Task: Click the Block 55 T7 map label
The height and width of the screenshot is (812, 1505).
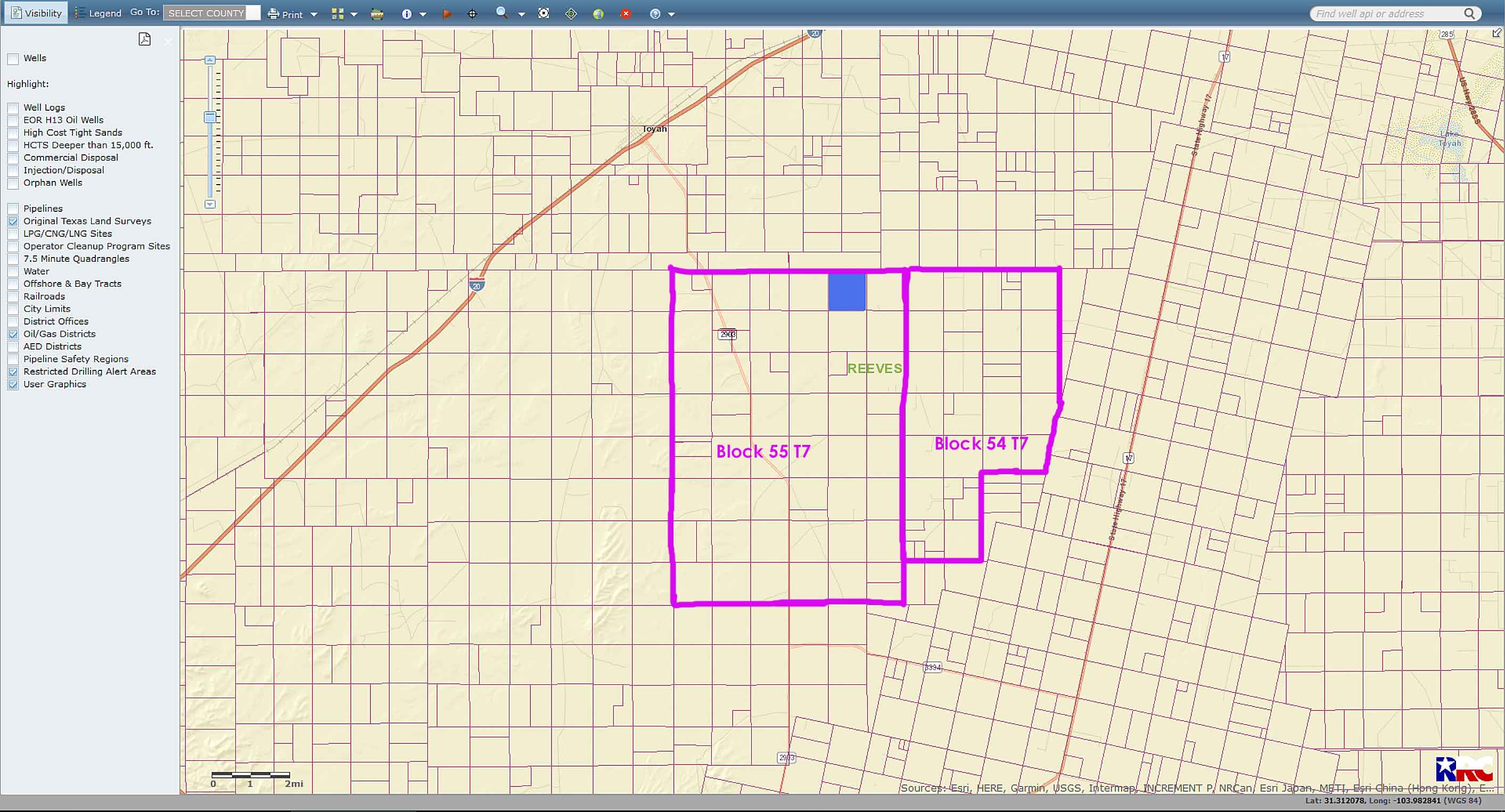Action: pos(763,451)
